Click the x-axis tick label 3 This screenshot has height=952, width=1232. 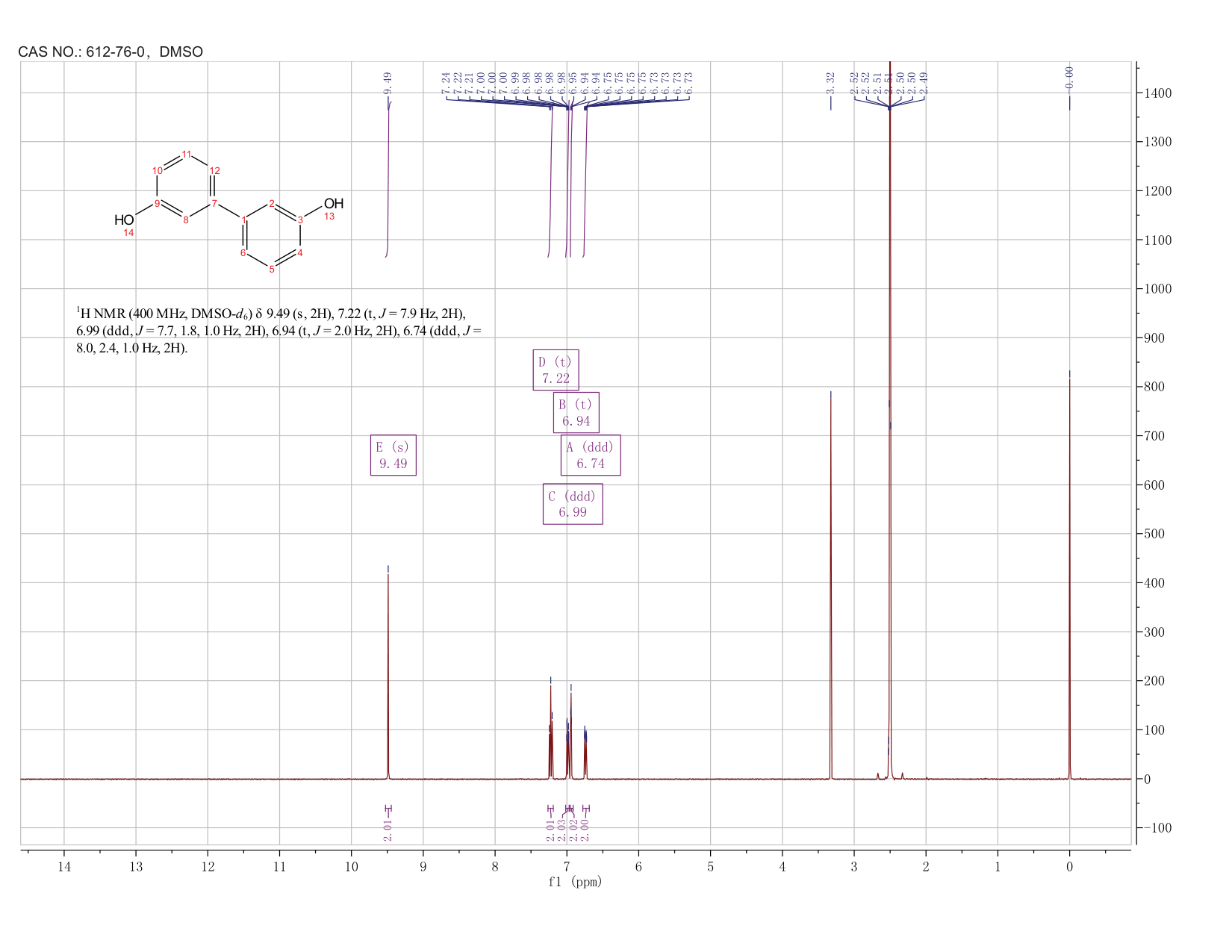pos(854,866)
